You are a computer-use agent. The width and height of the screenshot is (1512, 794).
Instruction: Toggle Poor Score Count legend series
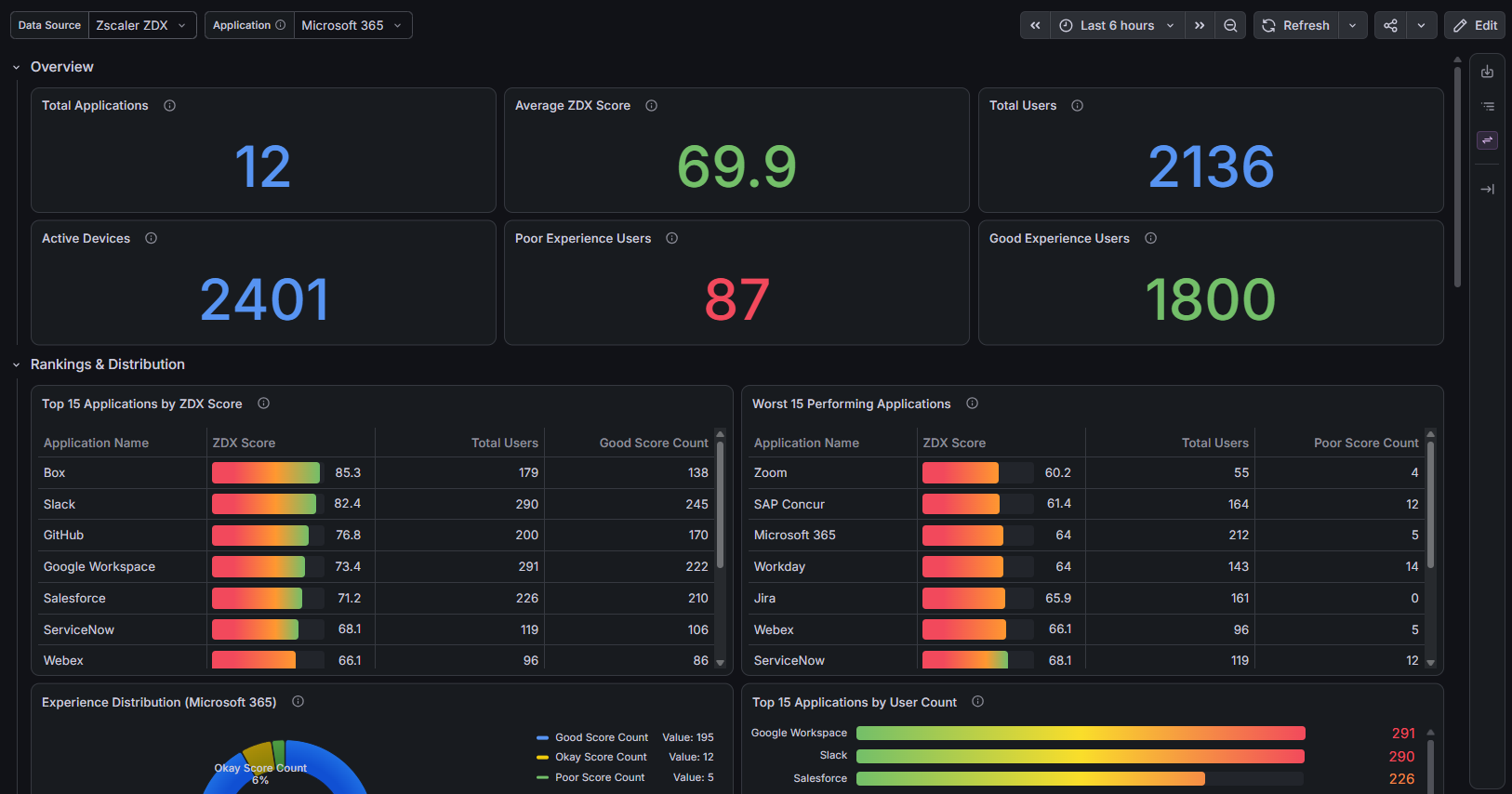(x=600, y=777)
